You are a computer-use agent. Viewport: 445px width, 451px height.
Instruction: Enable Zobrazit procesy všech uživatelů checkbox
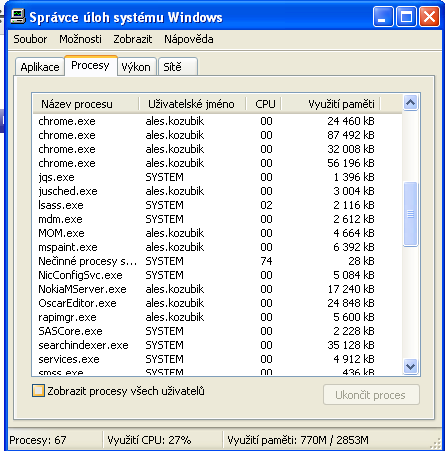pos(38,391)
